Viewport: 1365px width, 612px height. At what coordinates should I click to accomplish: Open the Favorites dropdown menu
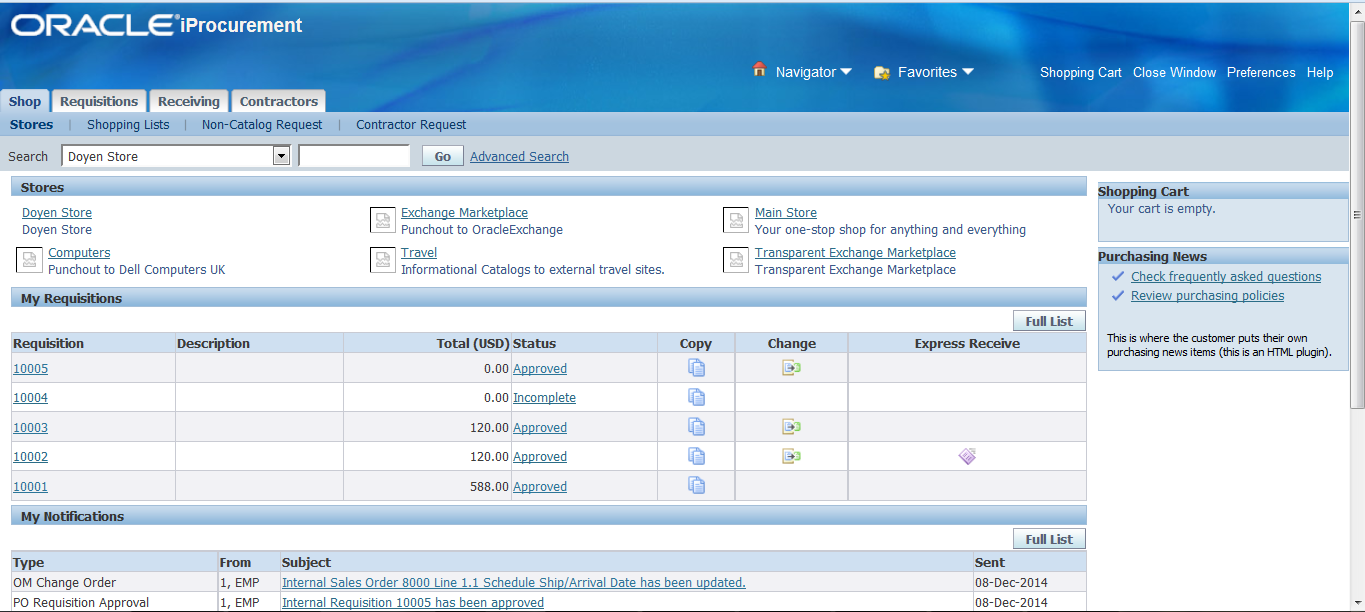point(936,72)
